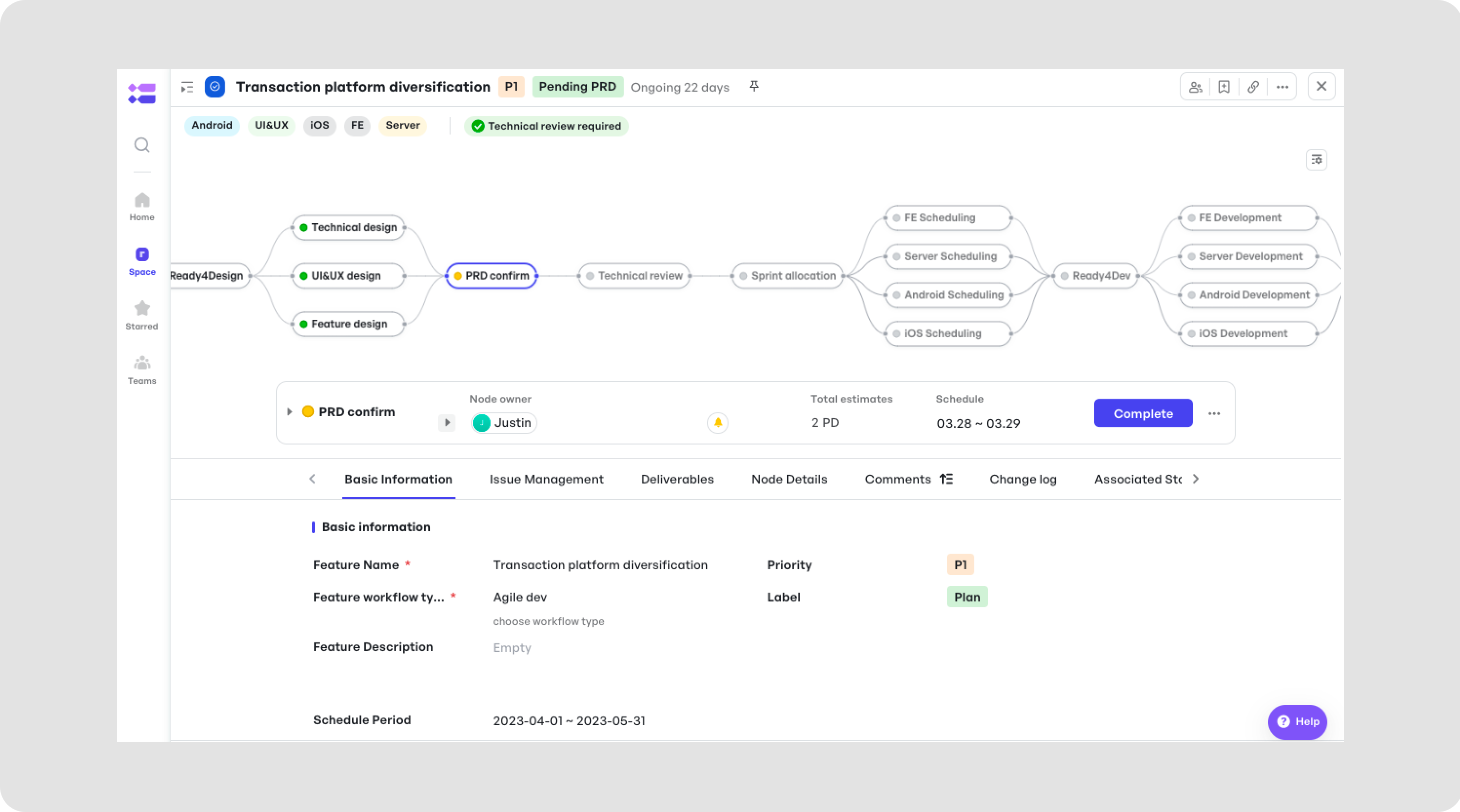Change the Label field value Plan

click(x=967, y=597)
